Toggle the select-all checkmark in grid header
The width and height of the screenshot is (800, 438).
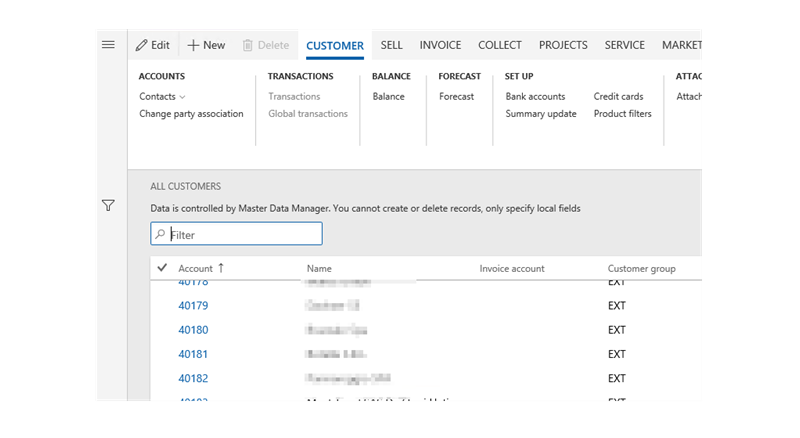tap(162, 268)
